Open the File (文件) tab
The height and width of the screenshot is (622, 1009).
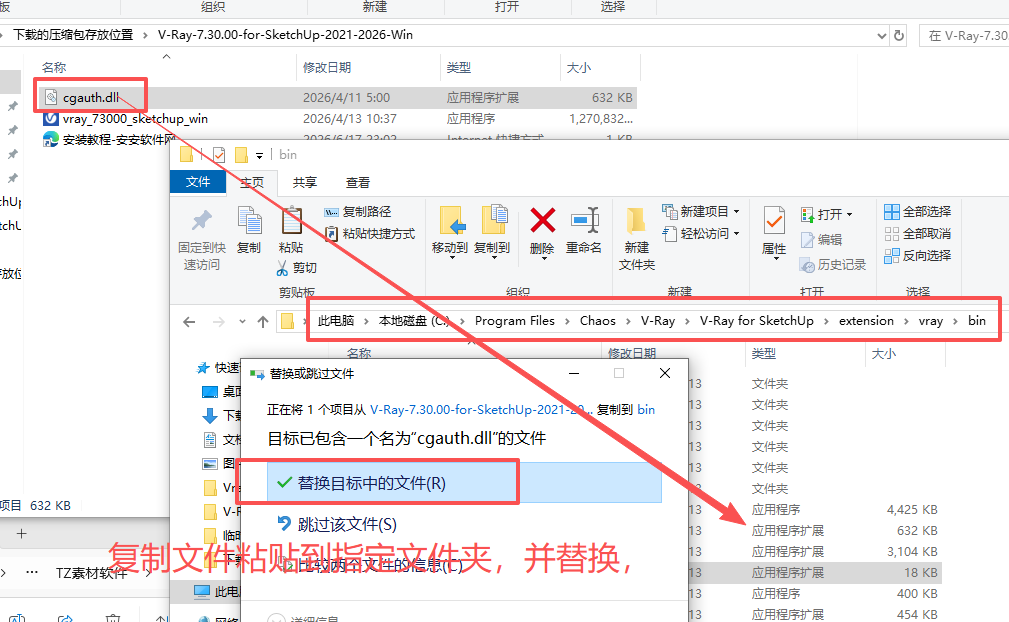[x=198, y=182]
